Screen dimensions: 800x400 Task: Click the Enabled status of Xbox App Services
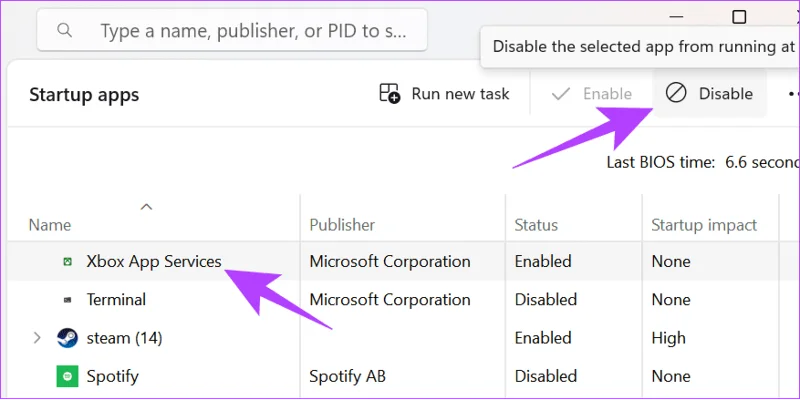coord(543,261)
